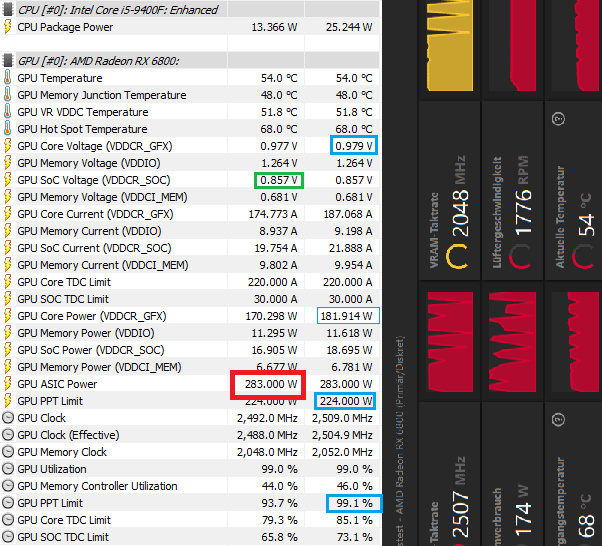The width and height of the screenshot is (602, 546).
Task: Click the lightning icon beside GPU Memory Power (VDDIO)
Action: coord(7,333)
